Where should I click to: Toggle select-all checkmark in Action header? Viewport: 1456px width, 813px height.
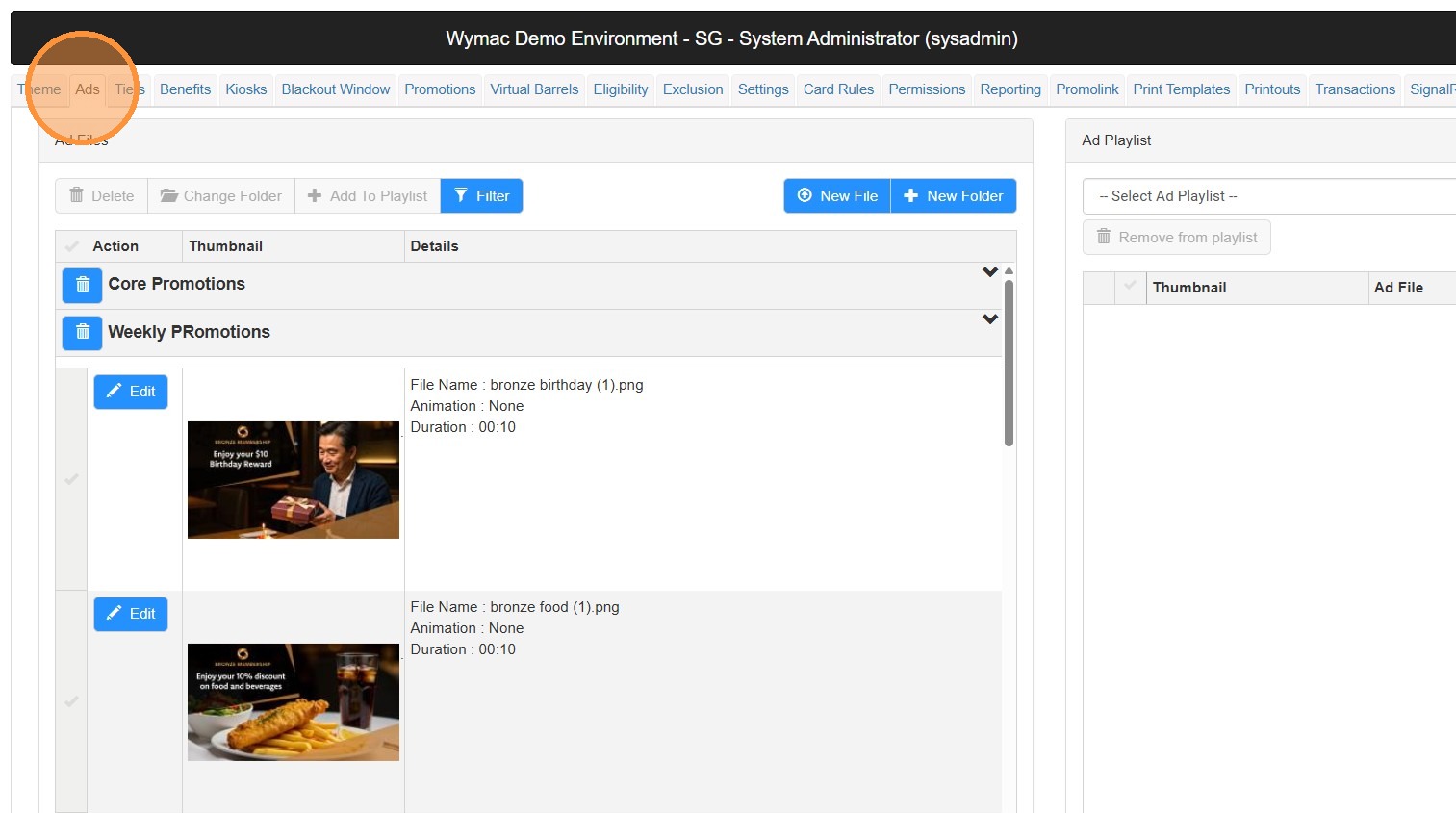click(71, 246)
